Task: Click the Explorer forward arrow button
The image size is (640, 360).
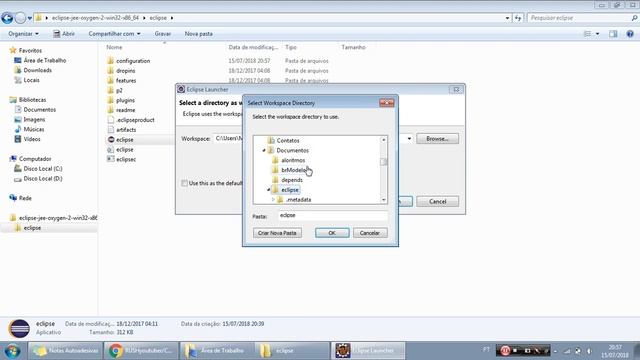Action: [20, 18]
